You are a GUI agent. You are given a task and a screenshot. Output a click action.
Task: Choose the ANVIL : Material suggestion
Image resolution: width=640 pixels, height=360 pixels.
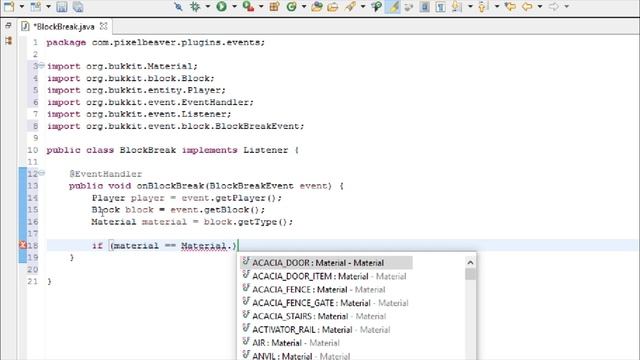pyautogui.click(x=296, y=356)
